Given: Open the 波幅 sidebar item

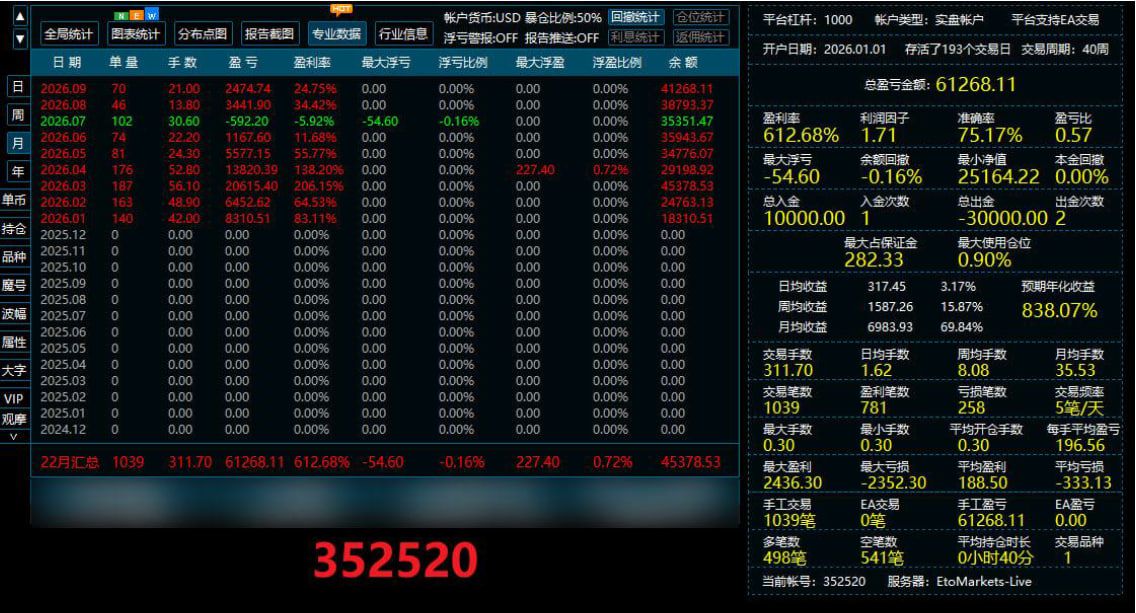Looking at the screenshot, I should 14,313.
